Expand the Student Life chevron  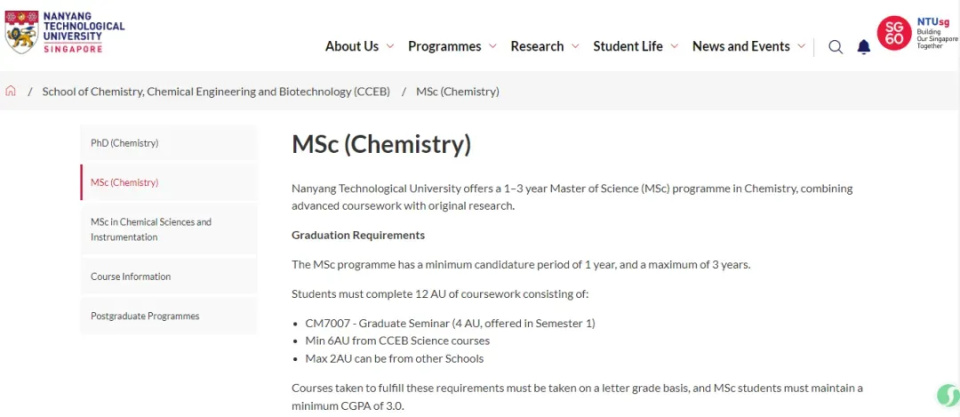pyautogui.click(x=674, y=47)
